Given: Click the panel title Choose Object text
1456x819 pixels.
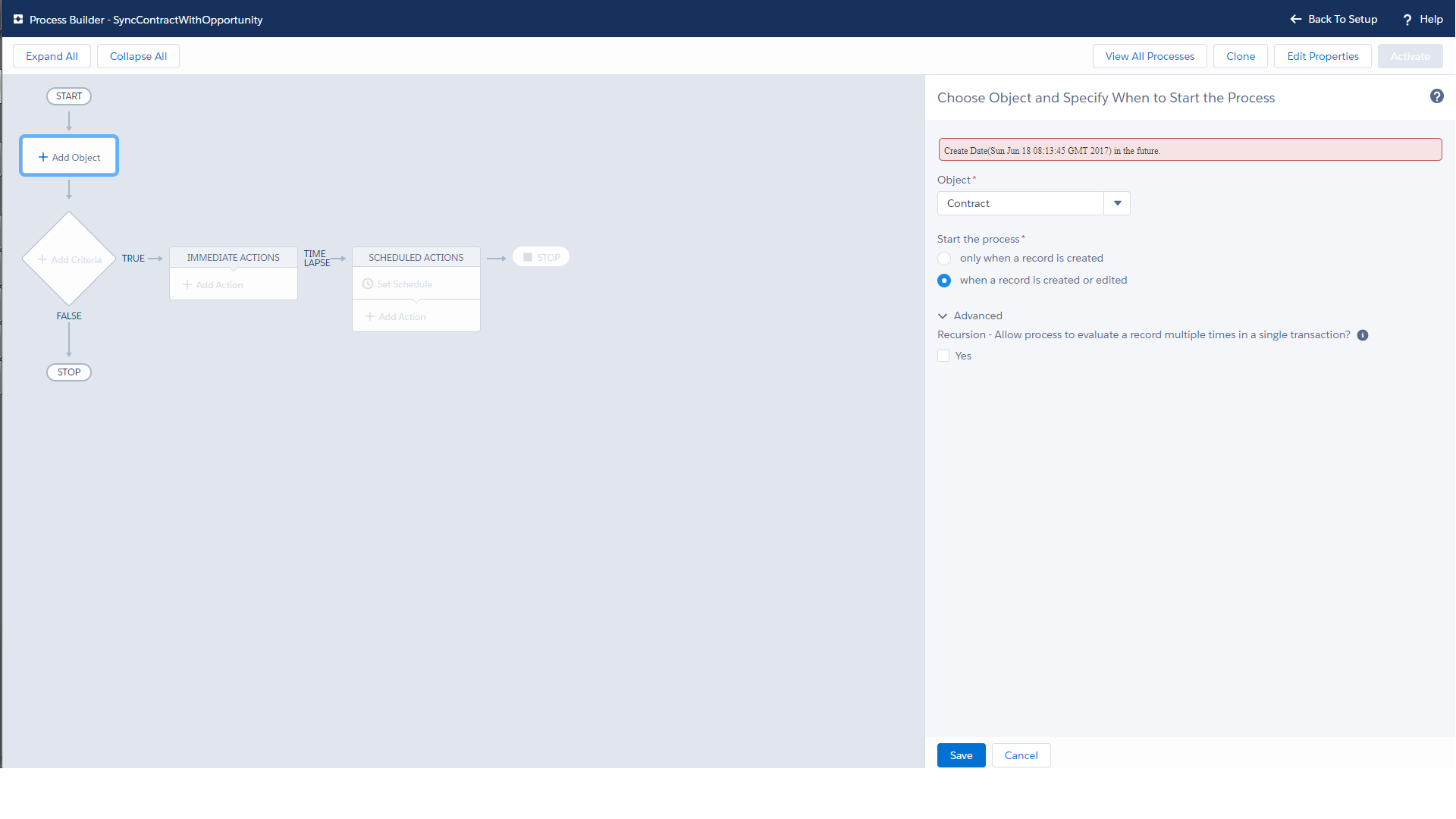Looking at the screenshot, I should click(x=1106, y=98).
